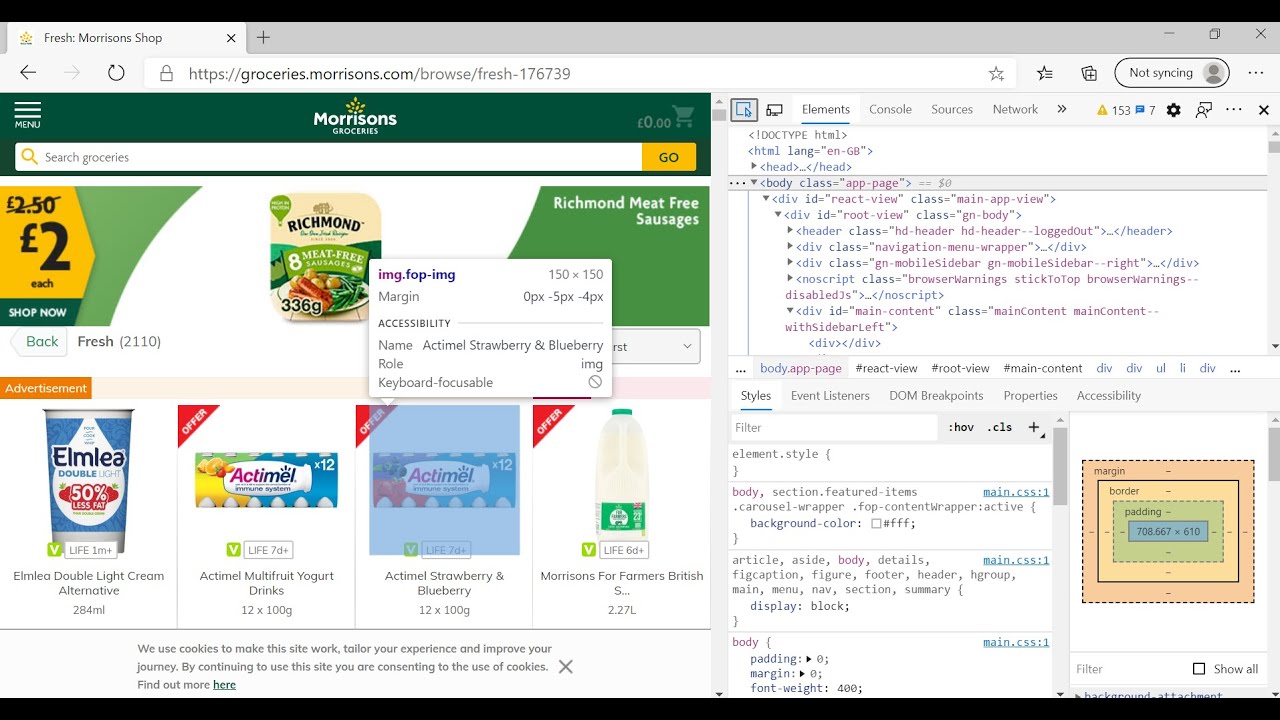Open the first body rule's main.css:1 link
The image size is (1280, 720).
coord(1016,492)
